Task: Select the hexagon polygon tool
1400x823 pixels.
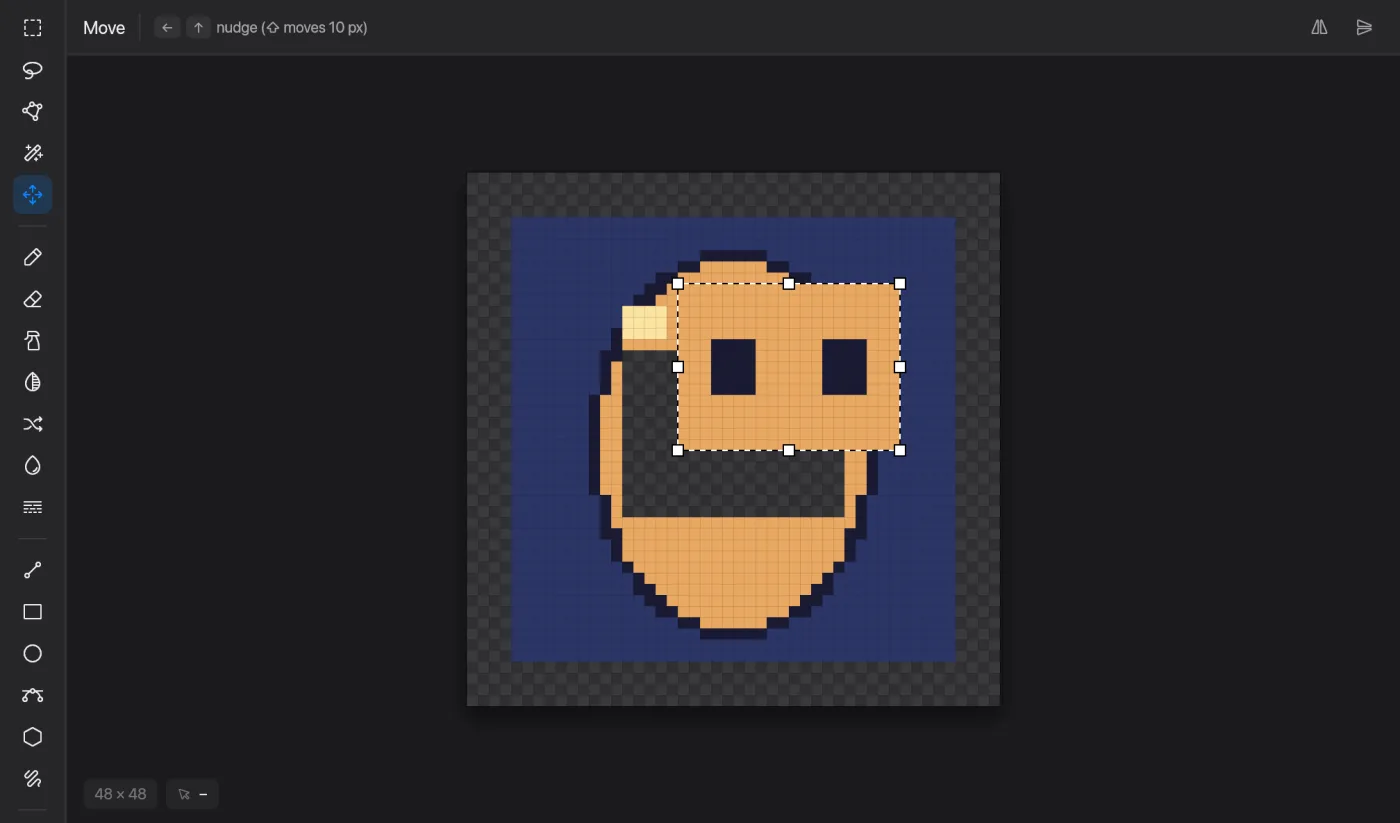Action: tap(33, 737)
